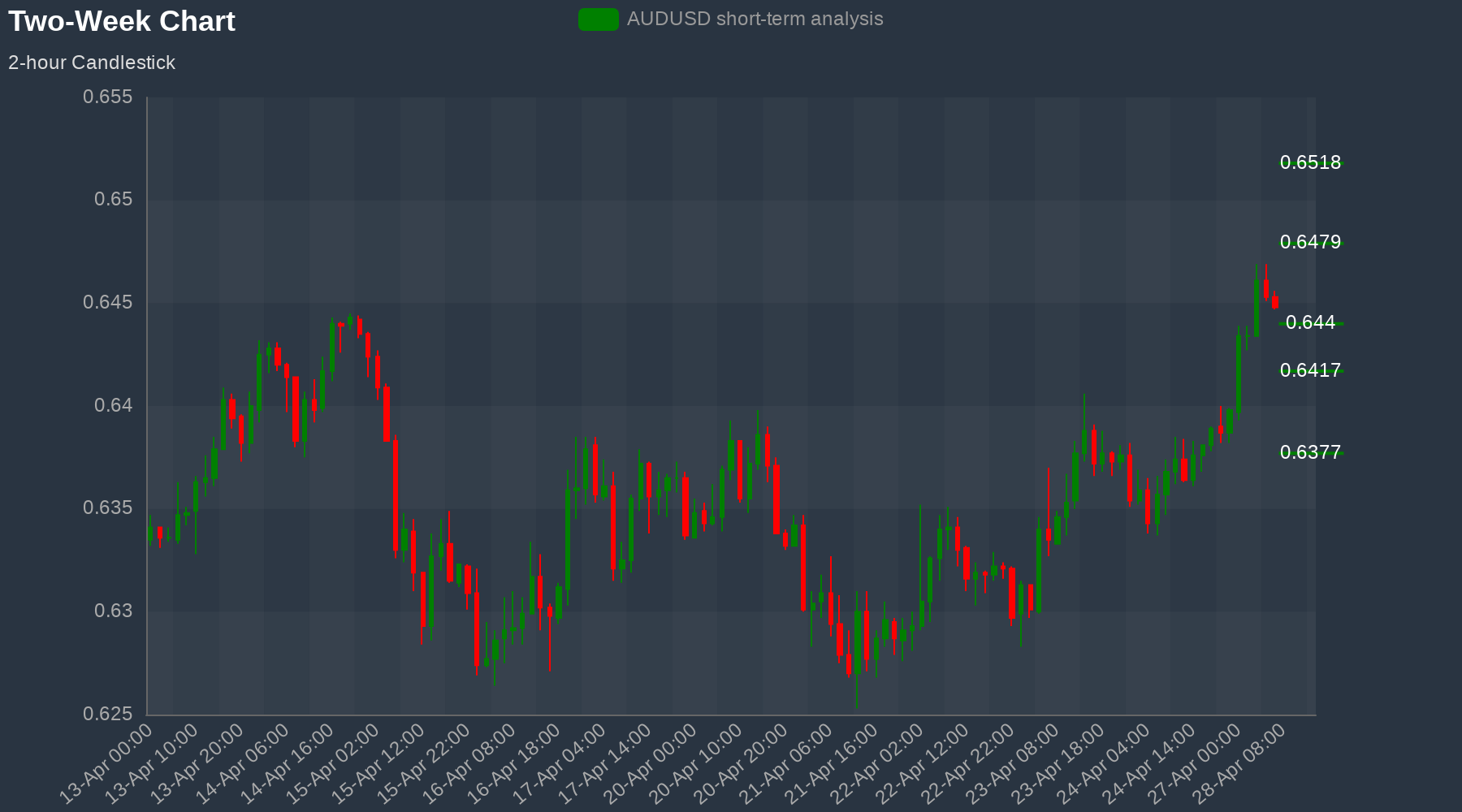Select the 0.6479 price level label
The height and width of the screenshot is (812, 1462).
tap(1310, 242)
